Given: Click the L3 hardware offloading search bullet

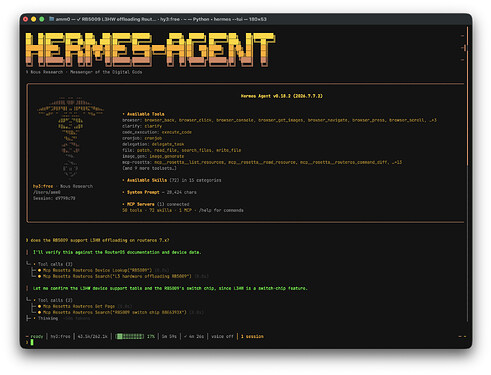Looking at the screenshot, I should pyautogui.click(x=39, y=276).
